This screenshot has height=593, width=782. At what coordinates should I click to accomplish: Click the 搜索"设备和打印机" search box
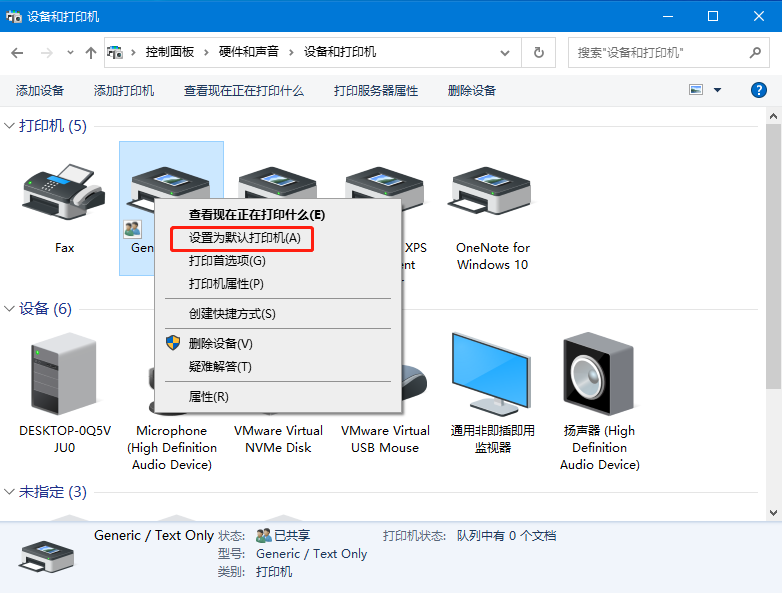668,52
